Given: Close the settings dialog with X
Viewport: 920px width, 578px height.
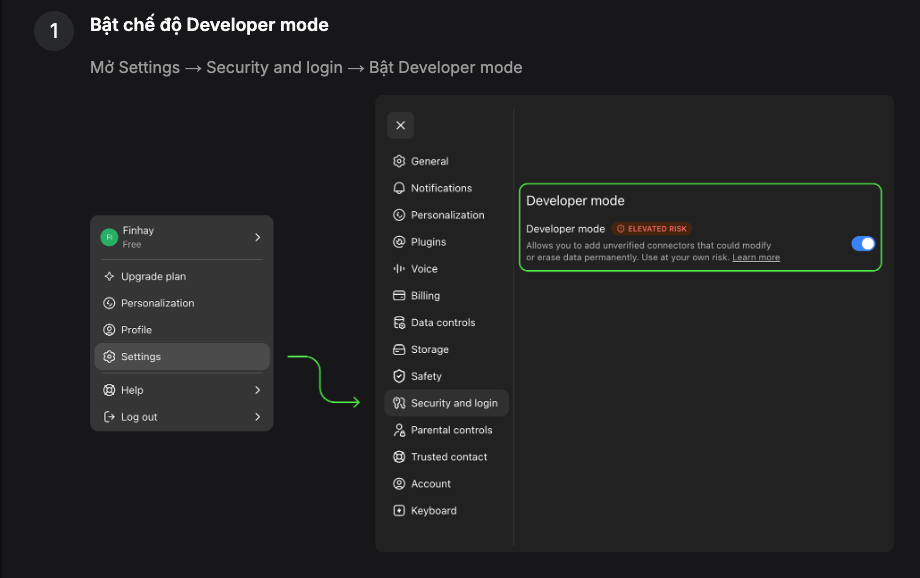Looking at the screenshot, I should [401, 126].
